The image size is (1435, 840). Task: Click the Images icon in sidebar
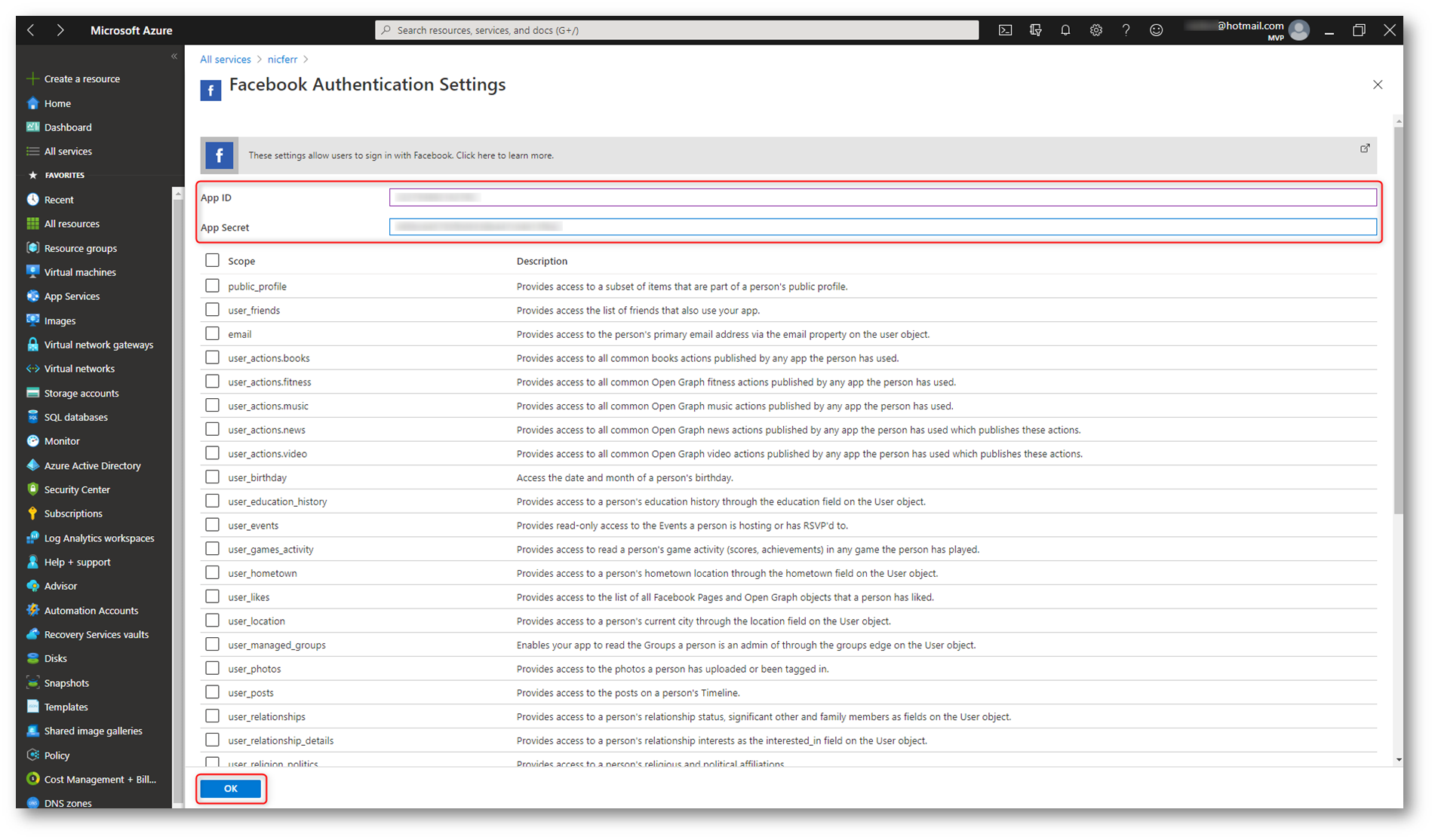(32, 320)
